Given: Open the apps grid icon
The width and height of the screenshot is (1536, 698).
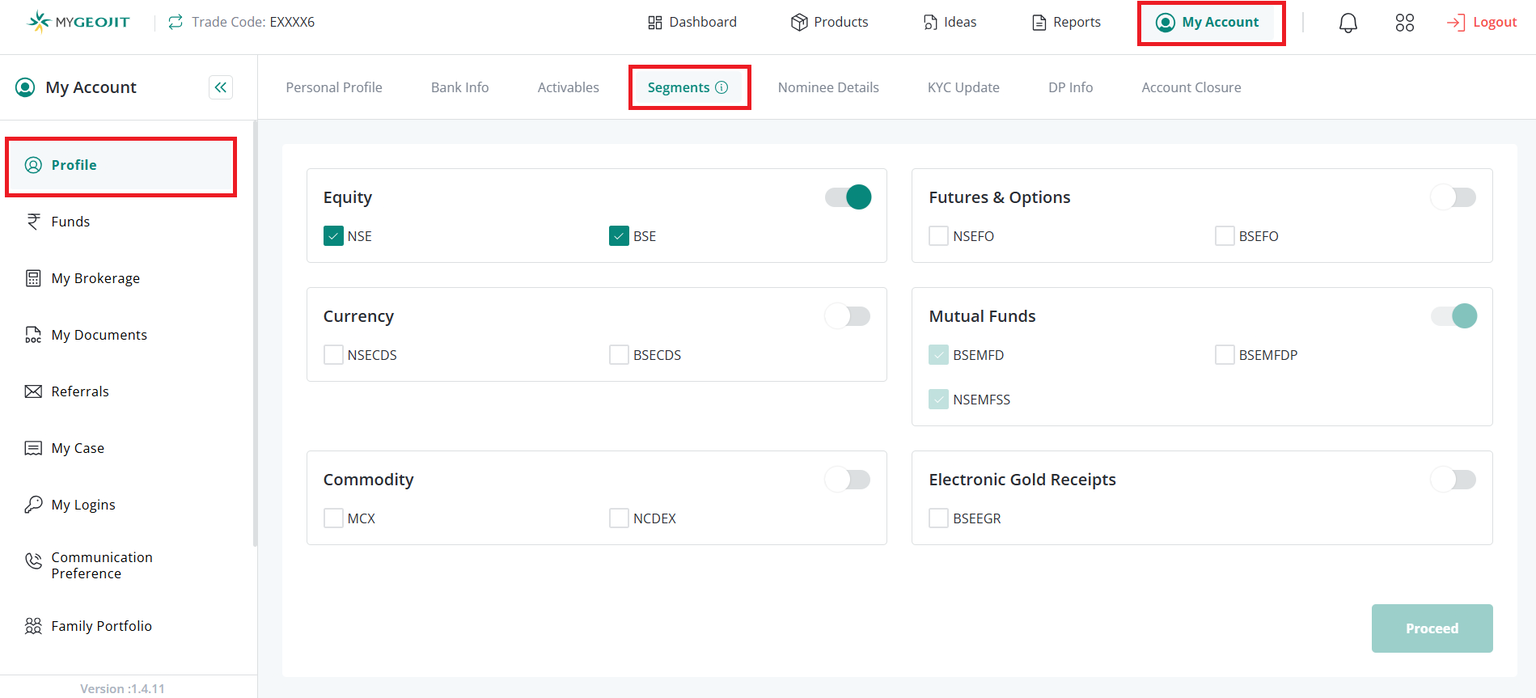Looking at the screenshot, I should click(1404, 23).
